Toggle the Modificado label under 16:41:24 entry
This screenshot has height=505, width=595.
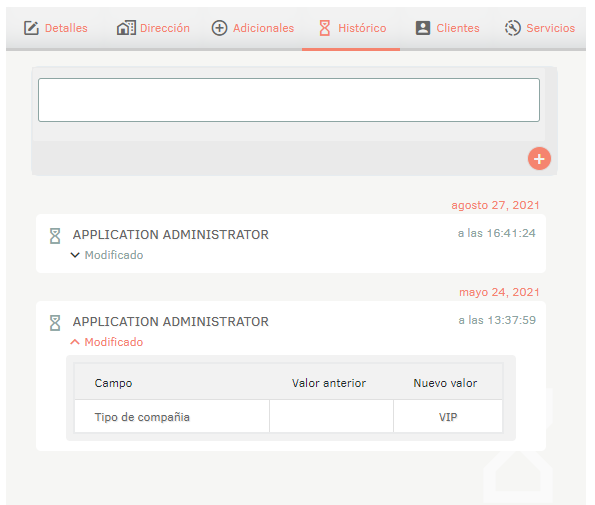114,255
